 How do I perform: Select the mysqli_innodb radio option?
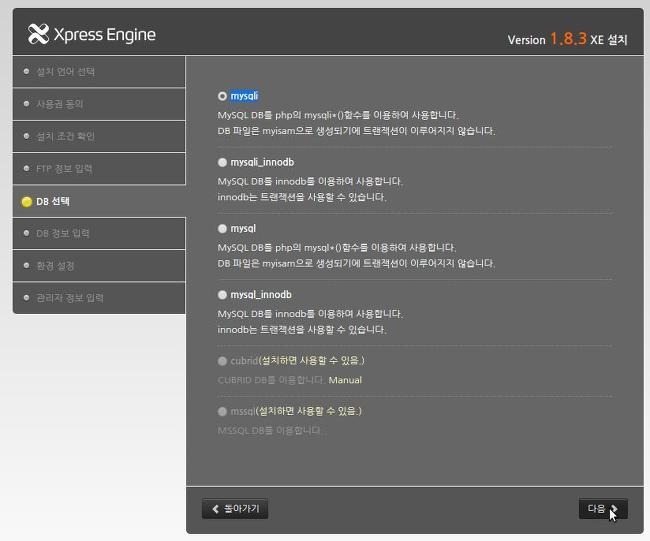(x=222, y=163)
